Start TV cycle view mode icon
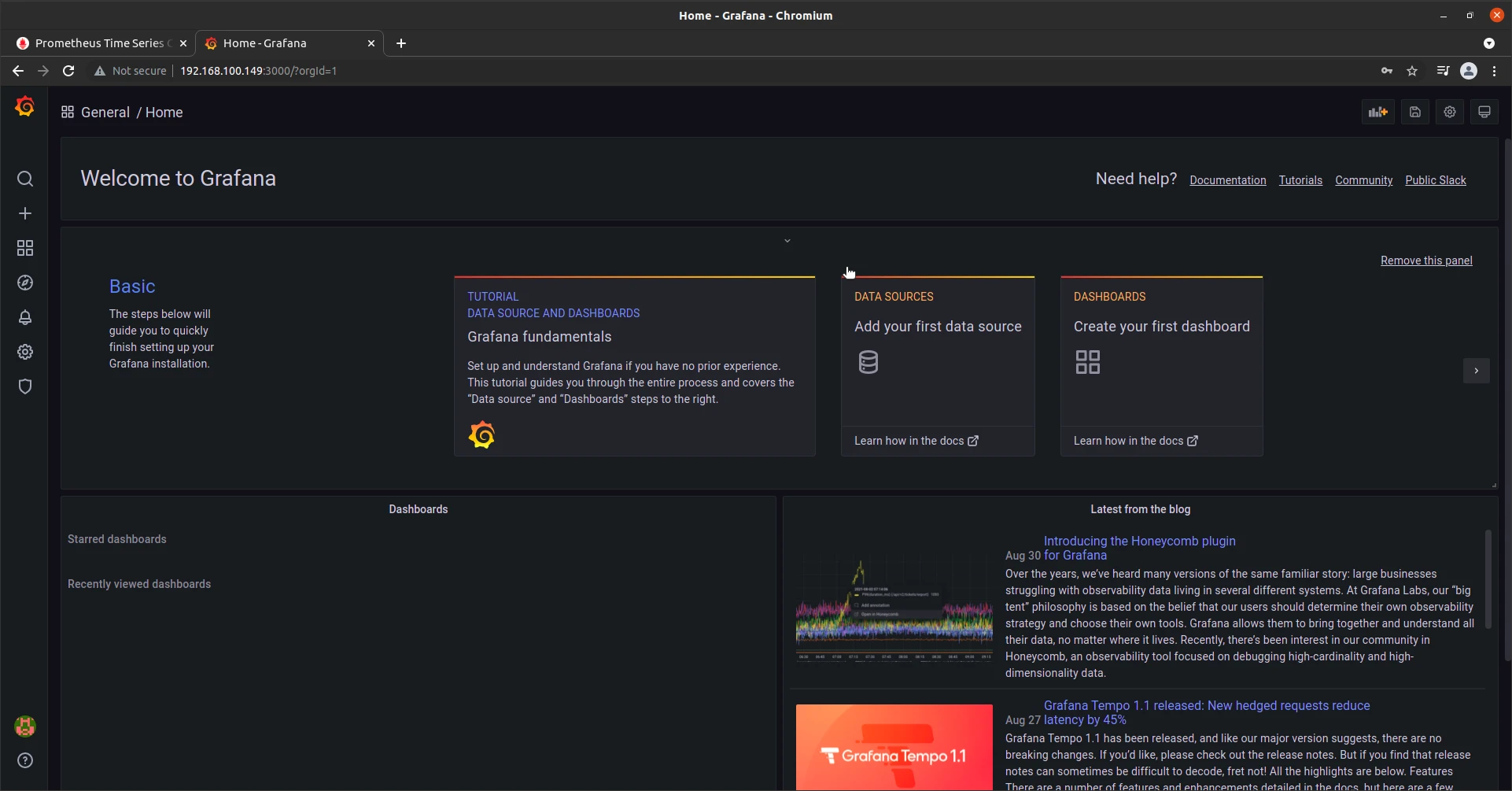Screen dimensions: 1512x791 (x=1484, y=112)
